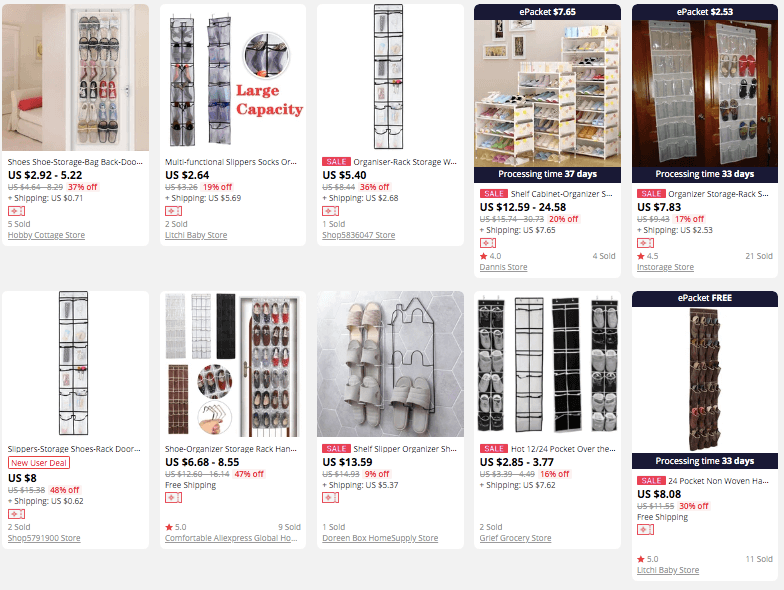Click coupon icon under US $2.92 listing

coord(16,211)
